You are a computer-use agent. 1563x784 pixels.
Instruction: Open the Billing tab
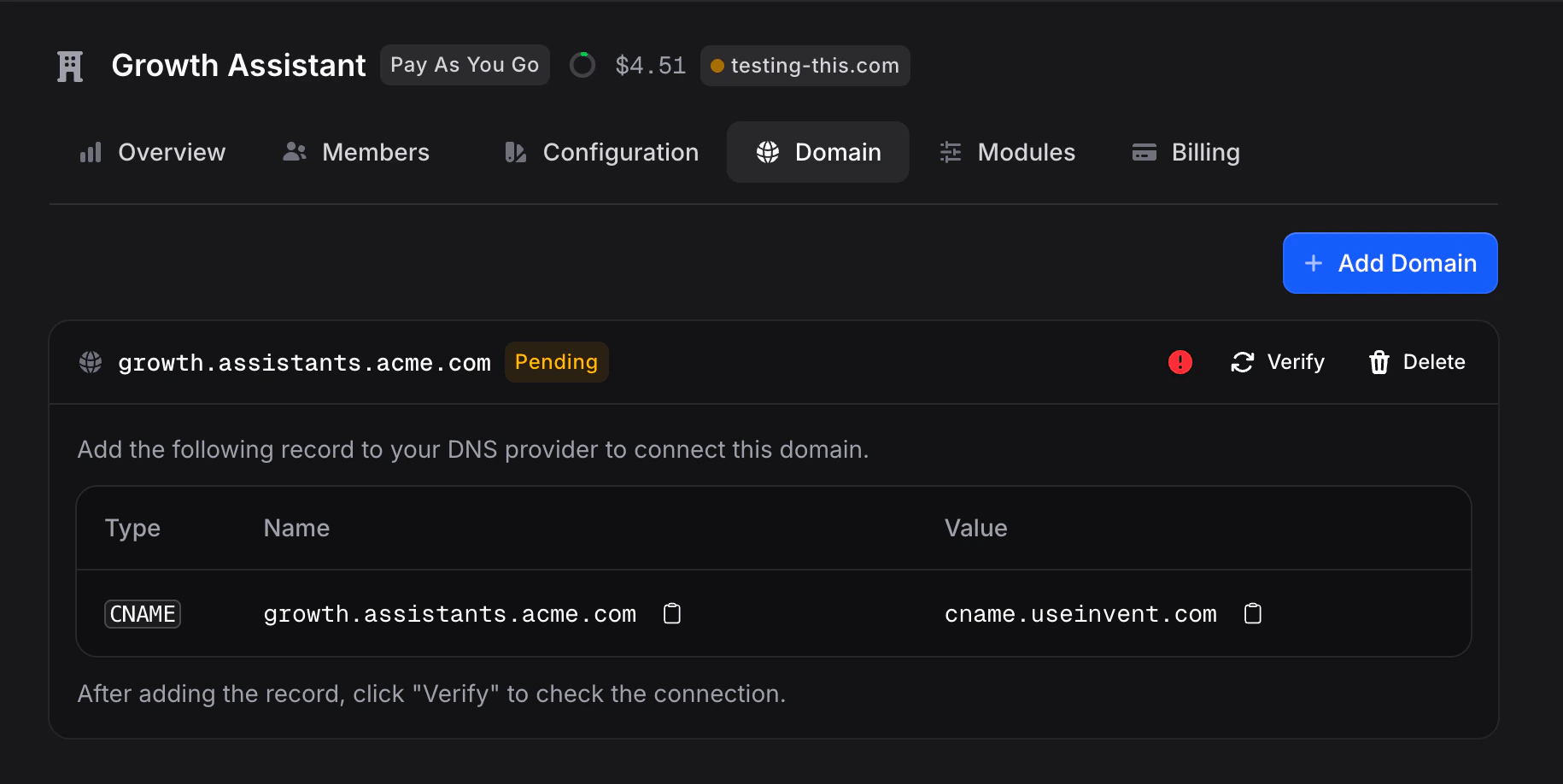tap(1185, 152)
